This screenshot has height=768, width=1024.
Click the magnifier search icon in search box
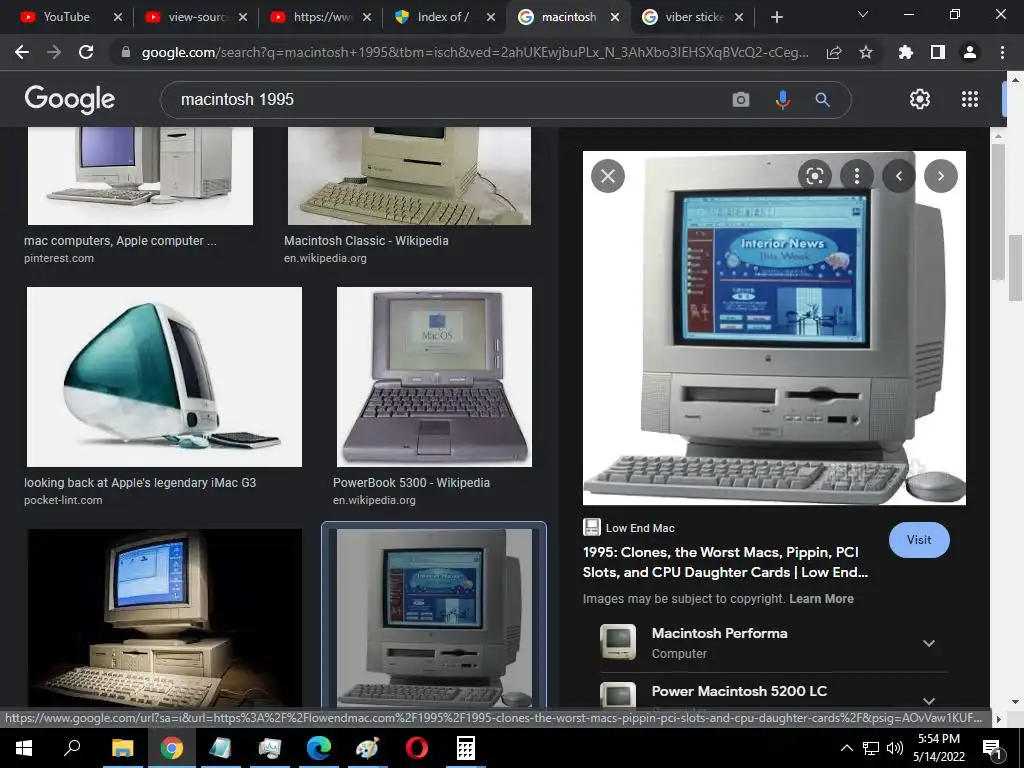pyautogui.click(x=822, y=99)
